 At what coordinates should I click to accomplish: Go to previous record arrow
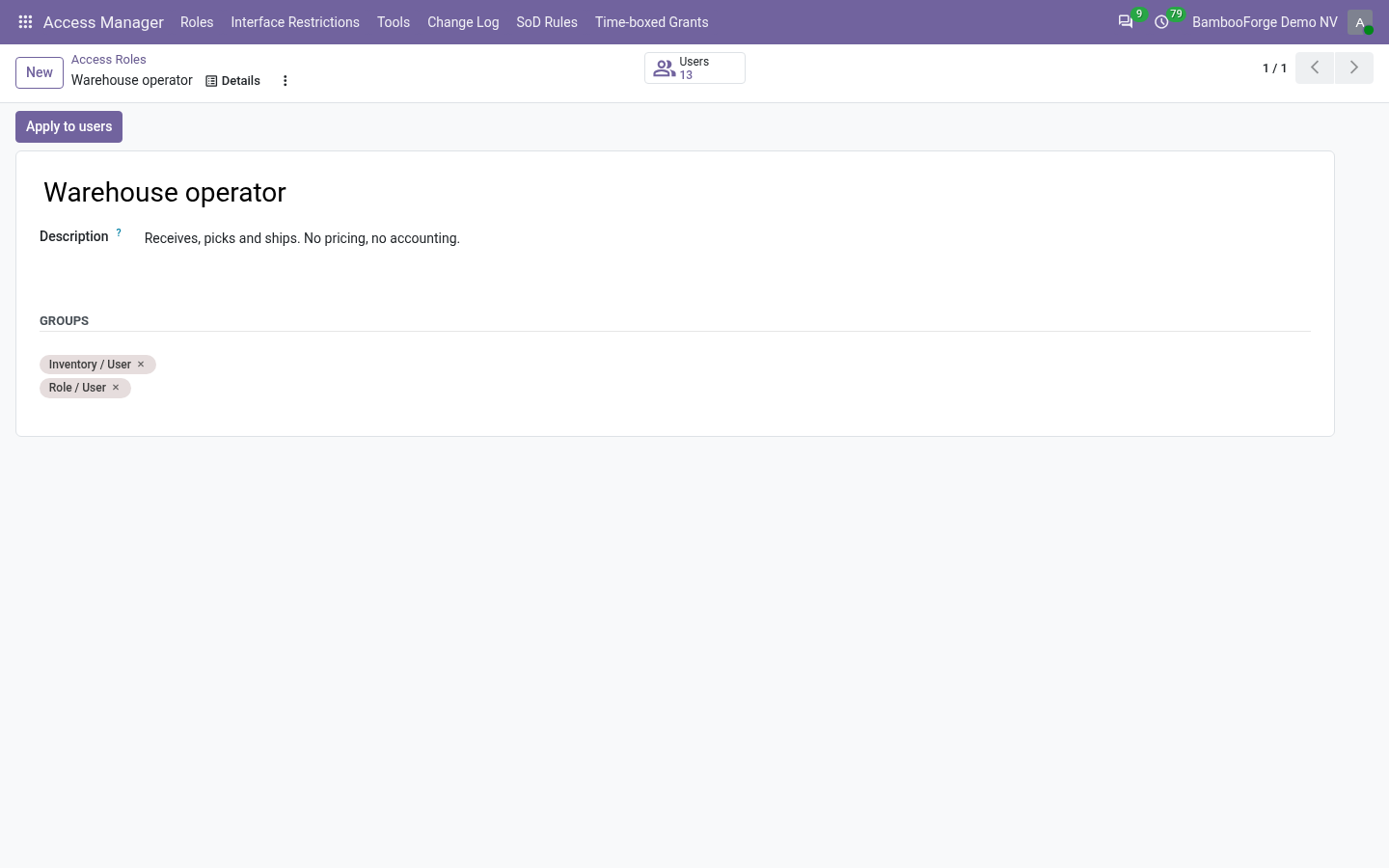click(x=1315, y=68)
